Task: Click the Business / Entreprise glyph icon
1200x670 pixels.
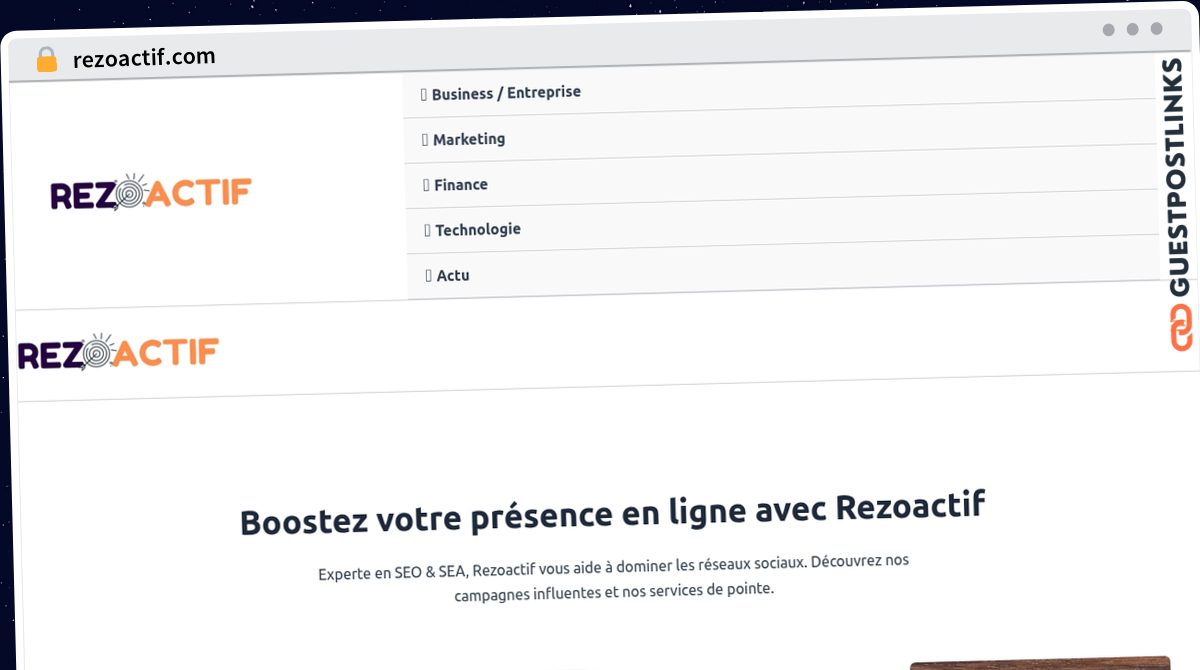Action: (424, 95)
